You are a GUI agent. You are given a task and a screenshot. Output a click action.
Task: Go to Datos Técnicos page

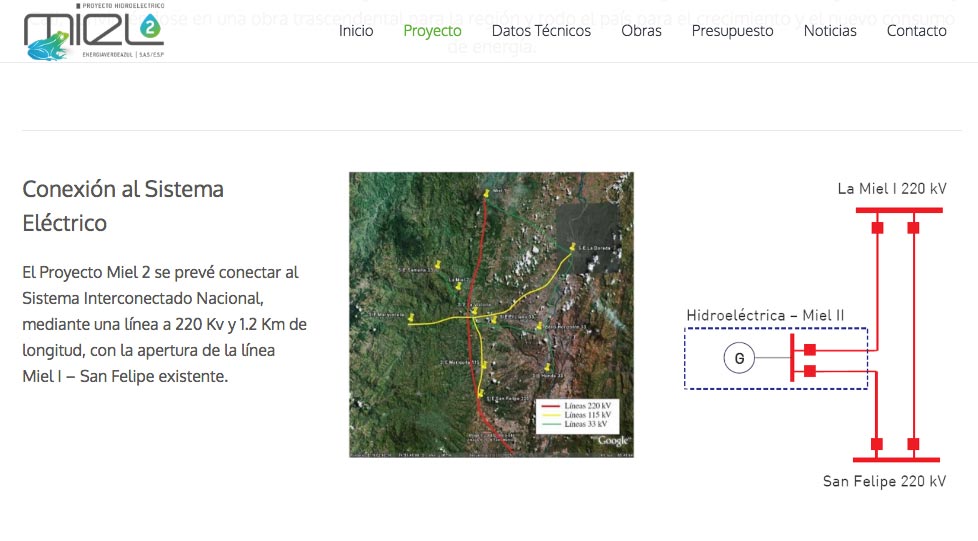tap(541, 31)
